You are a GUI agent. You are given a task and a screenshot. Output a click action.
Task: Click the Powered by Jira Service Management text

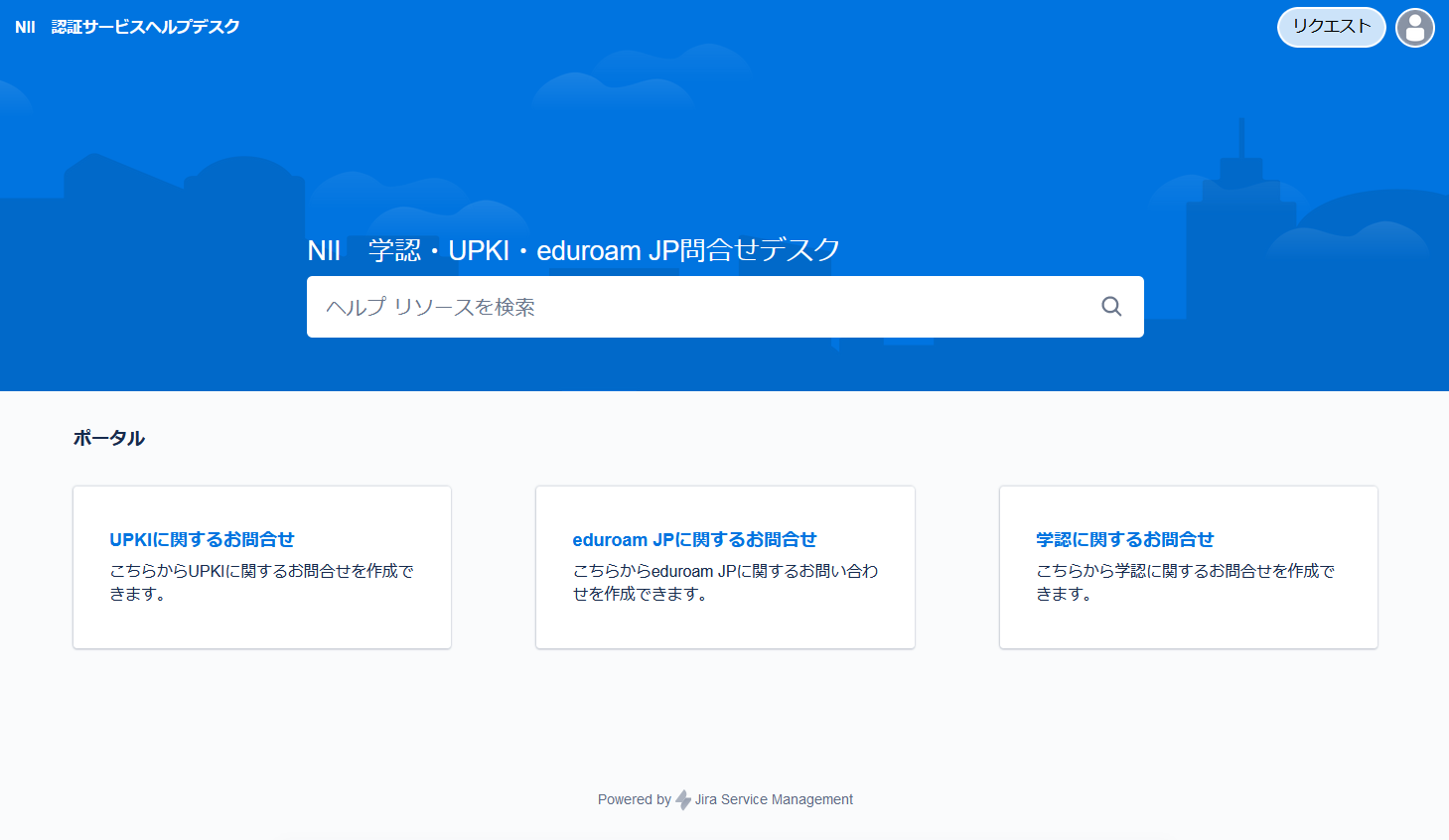tap(725, 799)
